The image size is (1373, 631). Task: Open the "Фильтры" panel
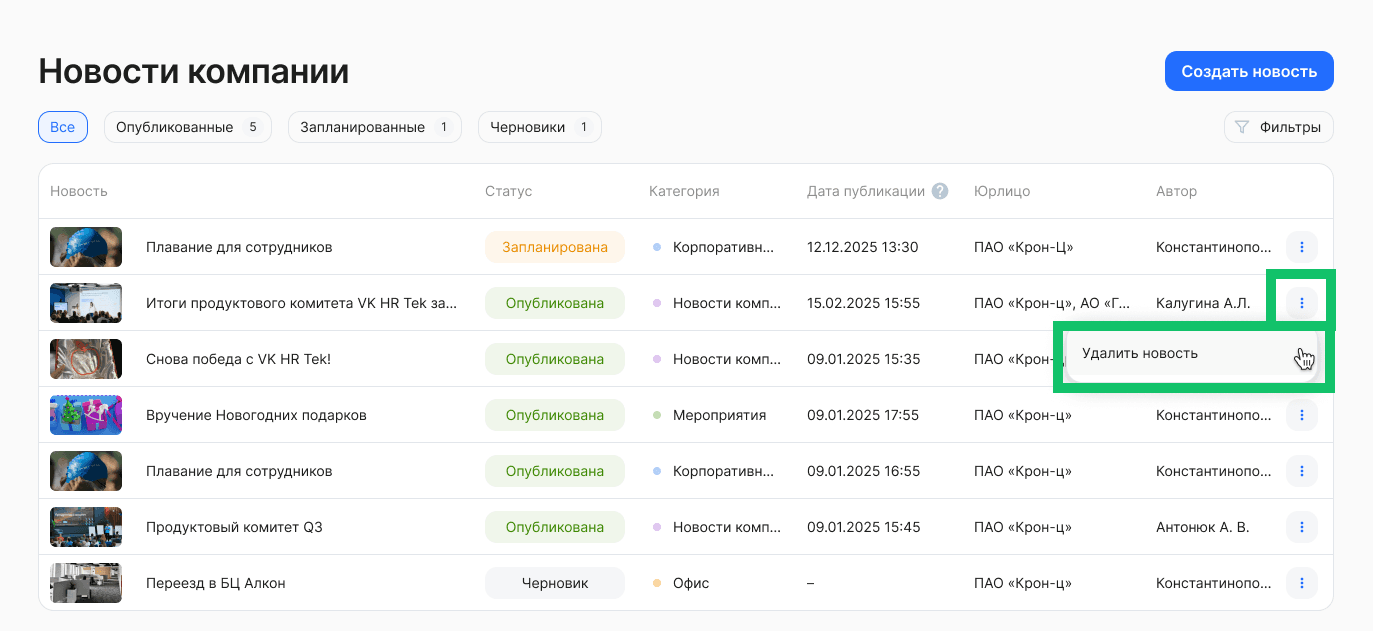tap(1278, 127)
